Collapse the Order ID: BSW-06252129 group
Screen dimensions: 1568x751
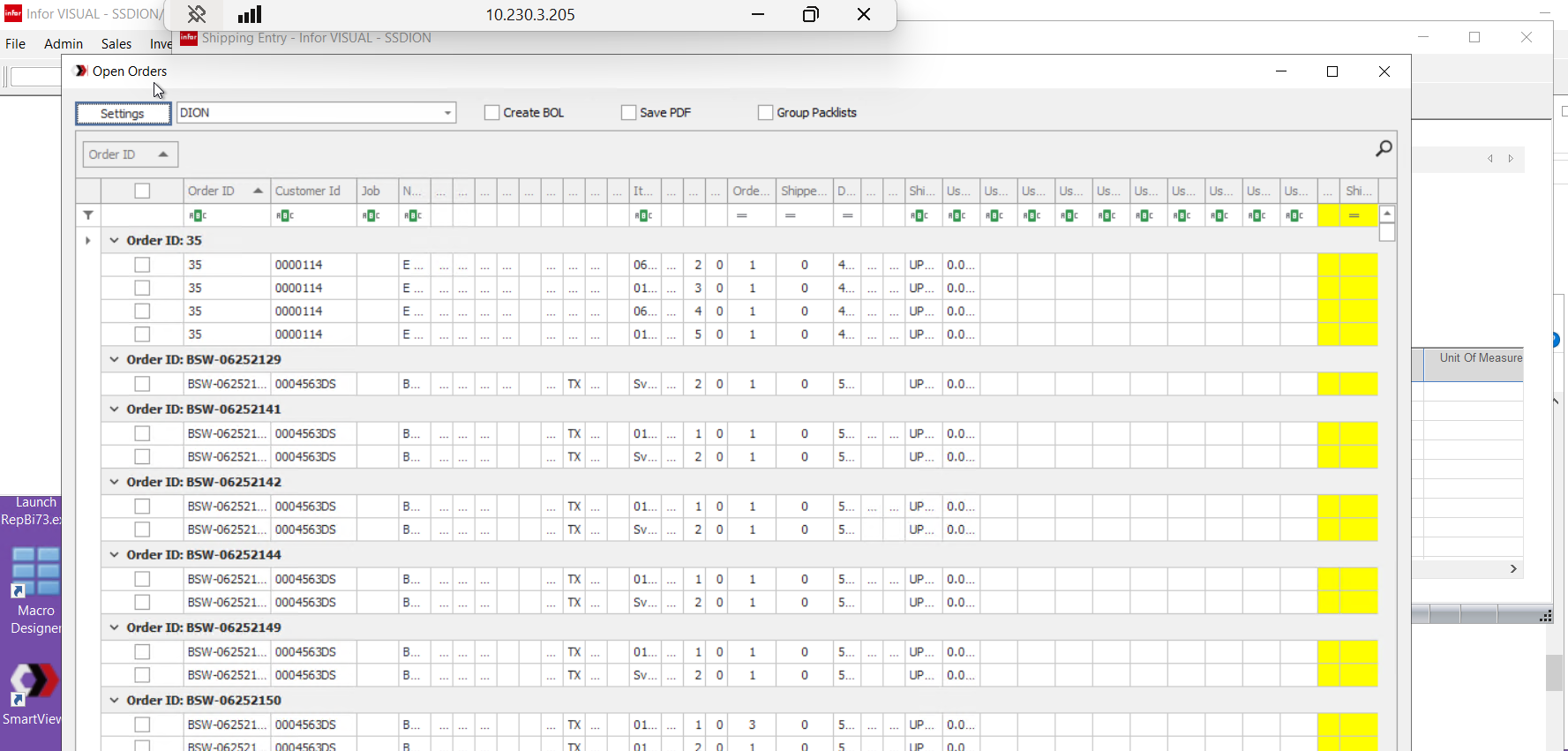click(114, 359)
